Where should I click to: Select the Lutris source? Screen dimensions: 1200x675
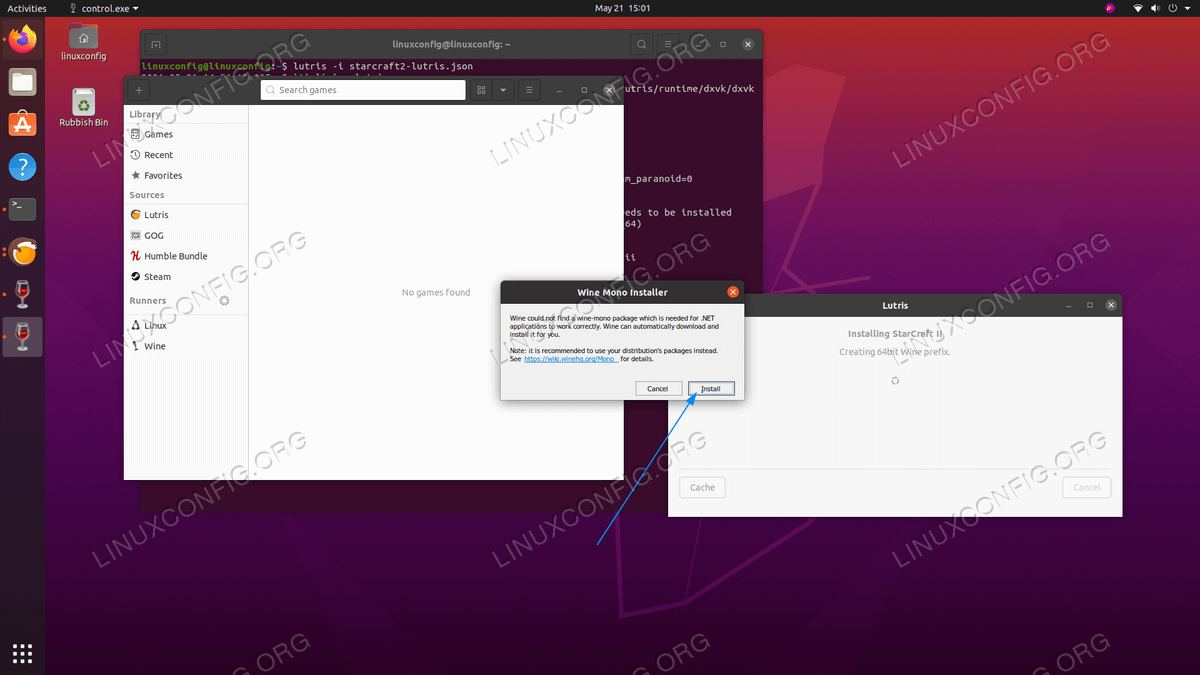(156, 215)
